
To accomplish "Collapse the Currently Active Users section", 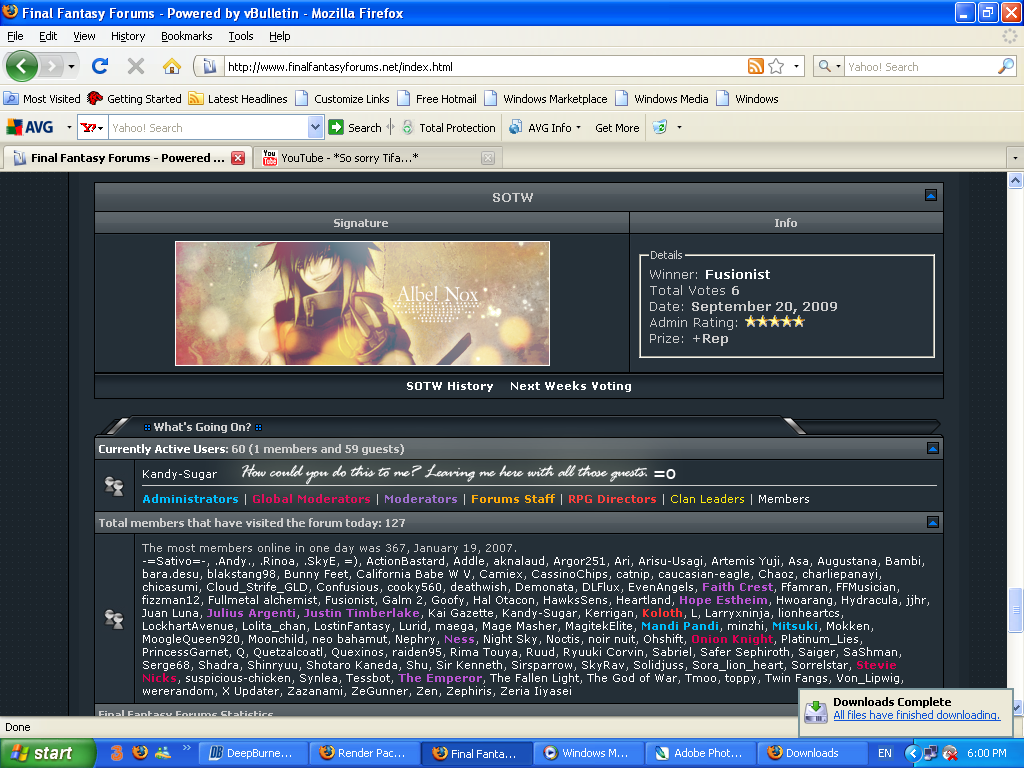I will coord(933,449).
